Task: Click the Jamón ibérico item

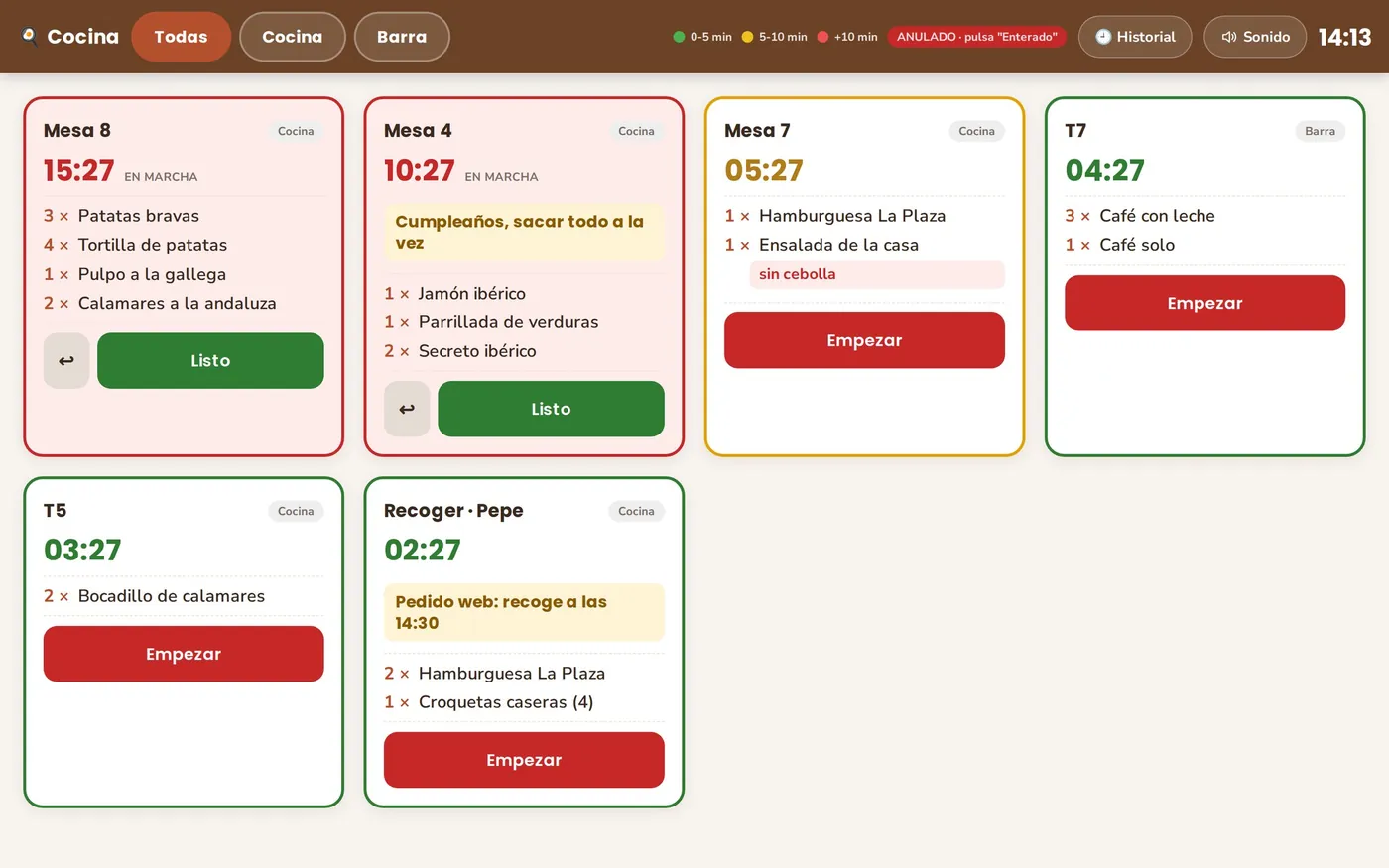Action: click(524, 293)
